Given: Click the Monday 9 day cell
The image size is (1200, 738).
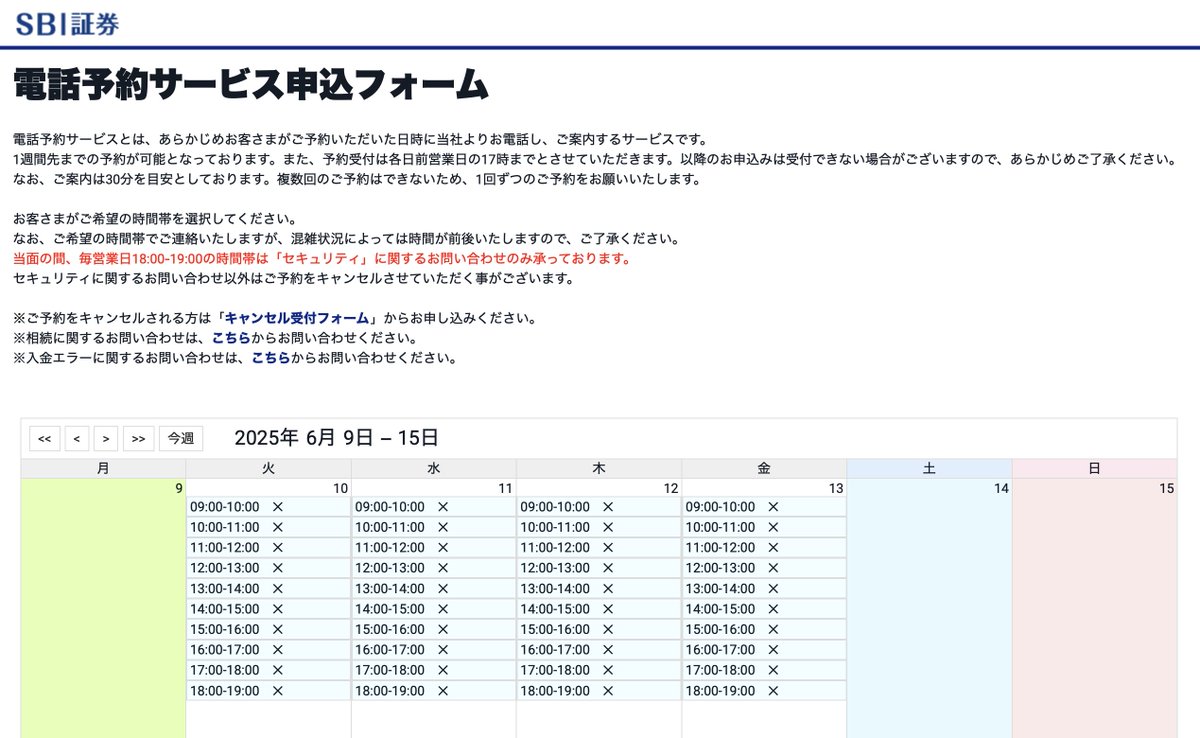Looking at the screenshot, I should pyautogui.click(x=103, y=608).
